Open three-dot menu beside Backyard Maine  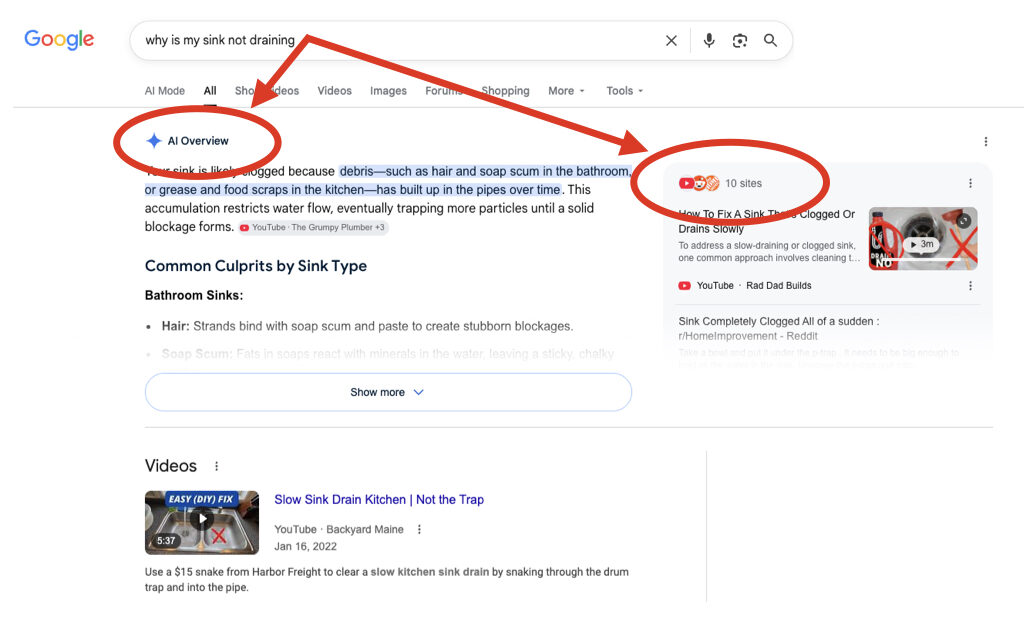coord(419,530)
